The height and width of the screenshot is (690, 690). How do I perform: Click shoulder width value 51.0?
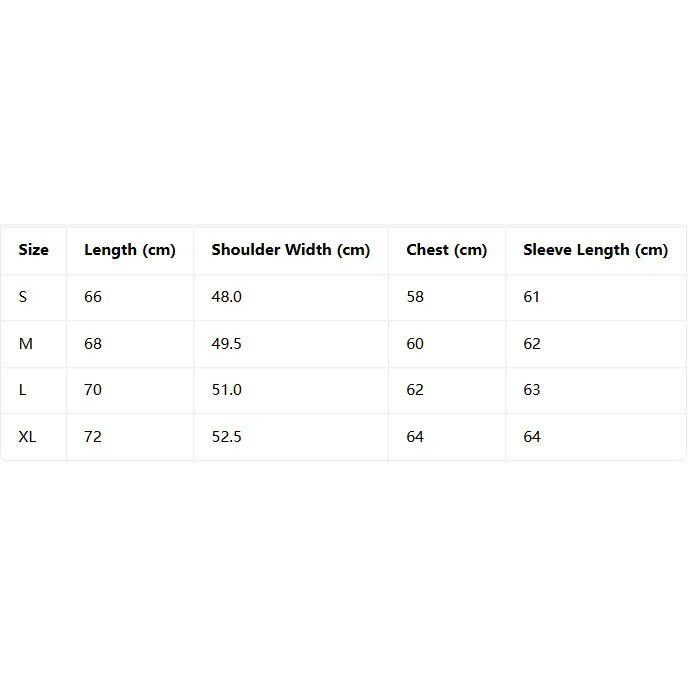pos(227,389)
